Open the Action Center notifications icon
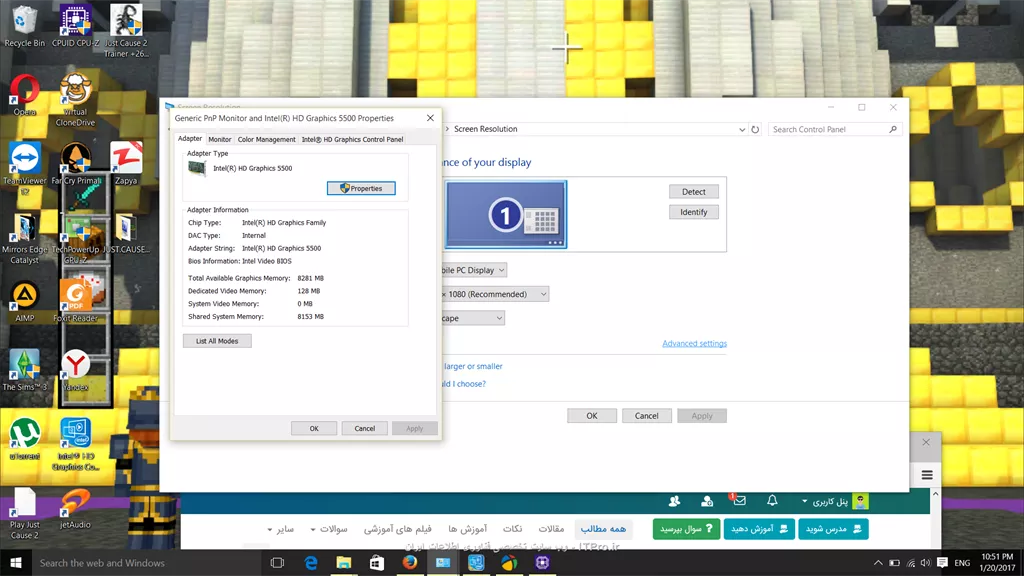Viewport: 1024px width, 576px height. tap(942, 562)
